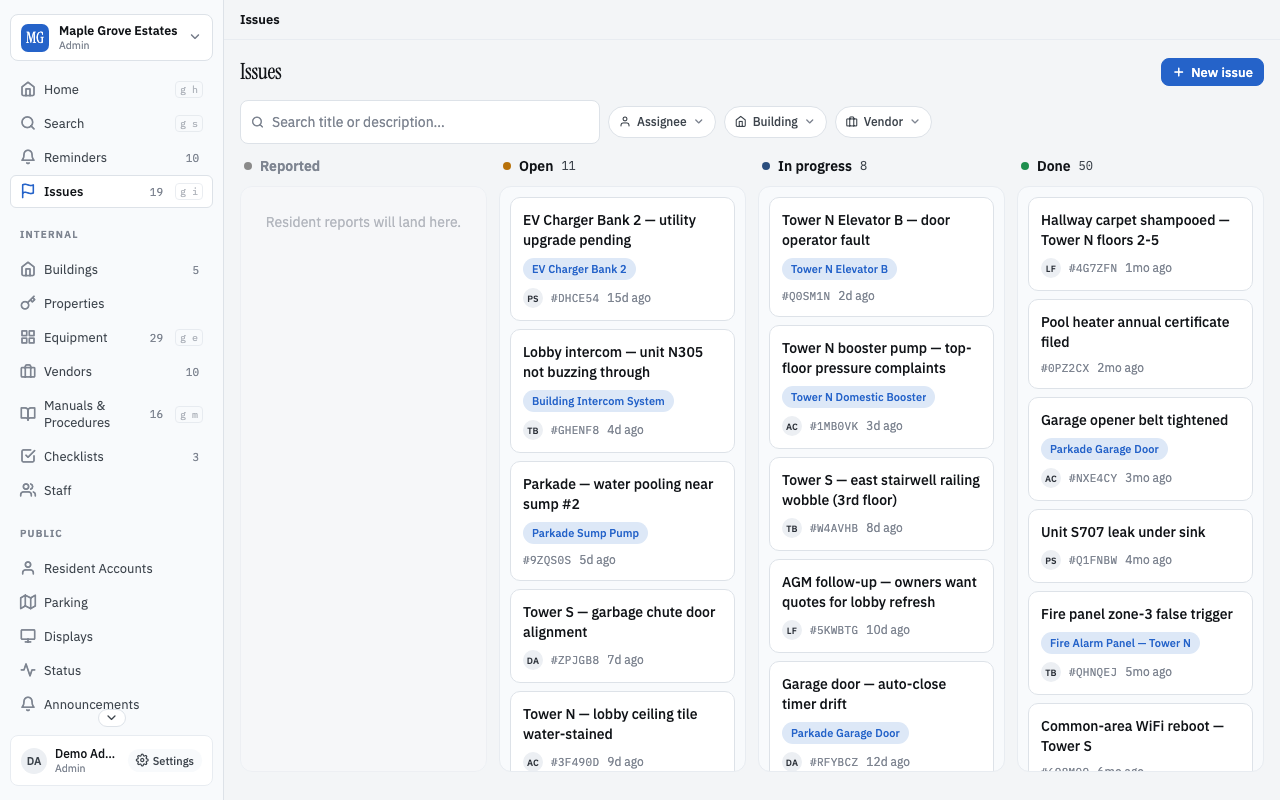Screen dimensions: 1280x800
Task: Click the In progress column header
Action: 815,166
